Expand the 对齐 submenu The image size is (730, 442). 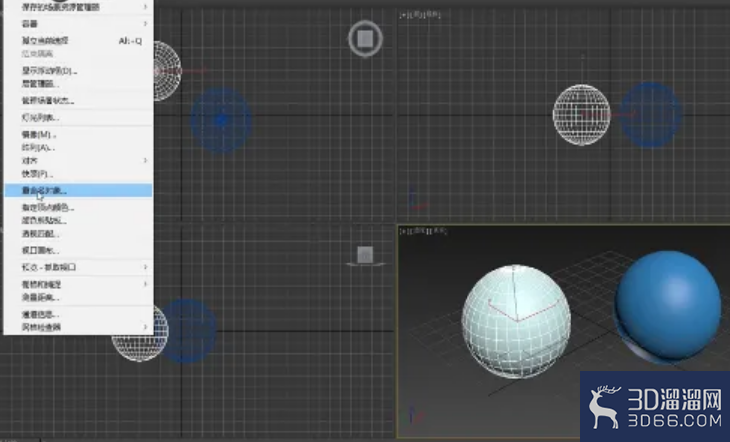click(x=78, y=160)
